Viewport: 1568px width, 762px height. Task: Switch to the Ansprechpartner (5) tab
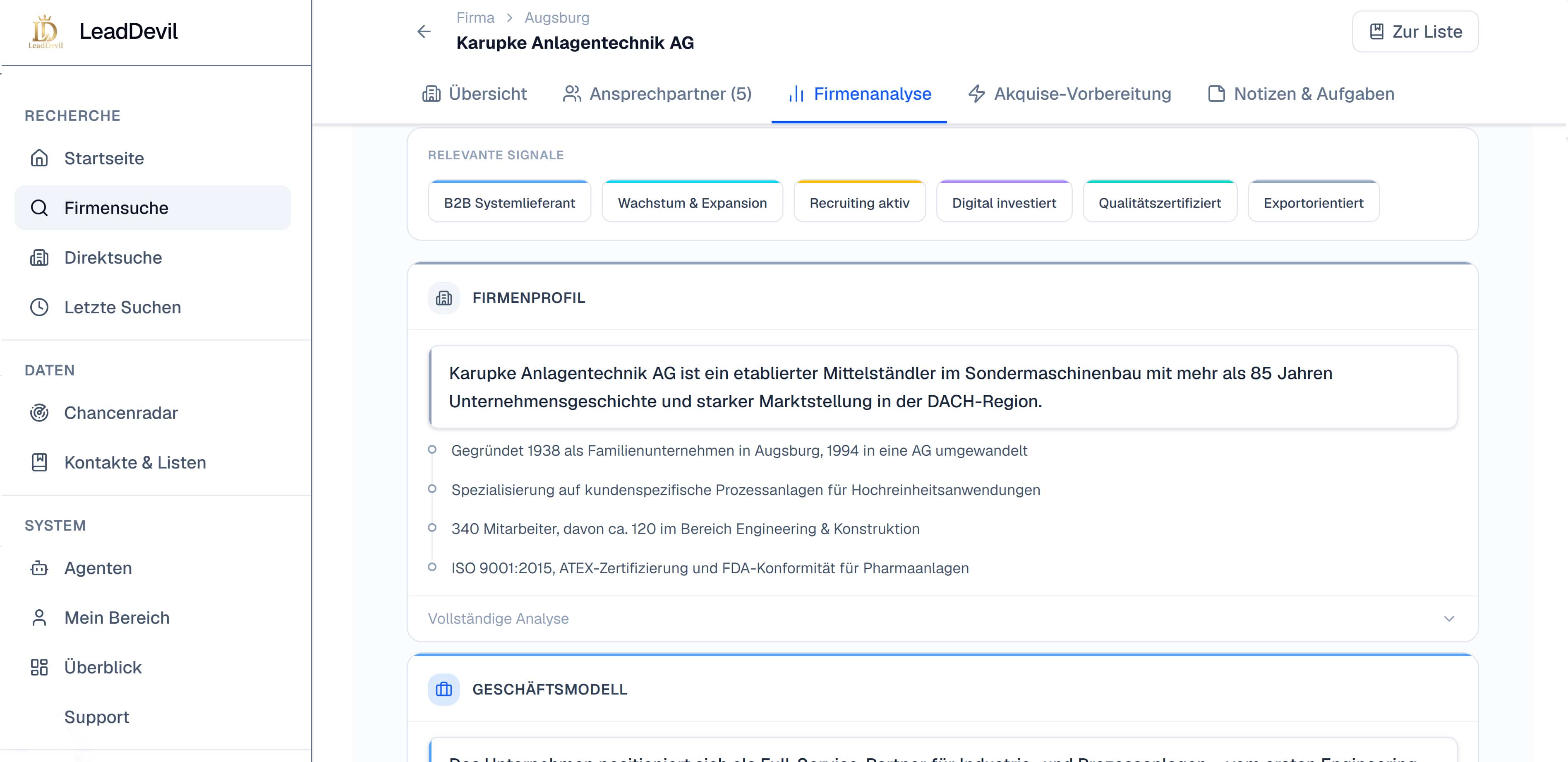pos(657,94)
